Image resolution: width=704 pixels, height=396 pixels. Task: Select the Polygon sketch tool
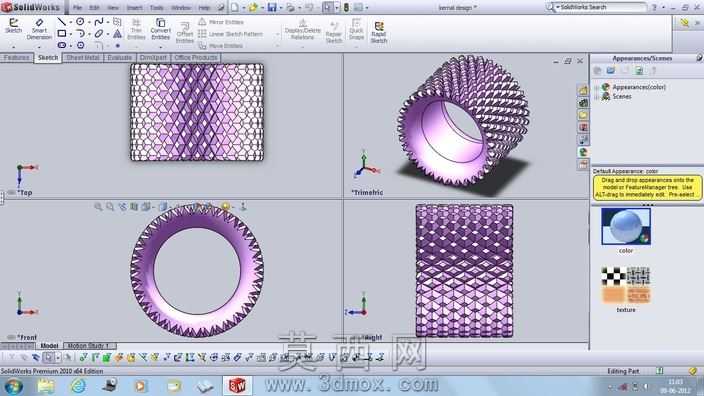(80, 45)
